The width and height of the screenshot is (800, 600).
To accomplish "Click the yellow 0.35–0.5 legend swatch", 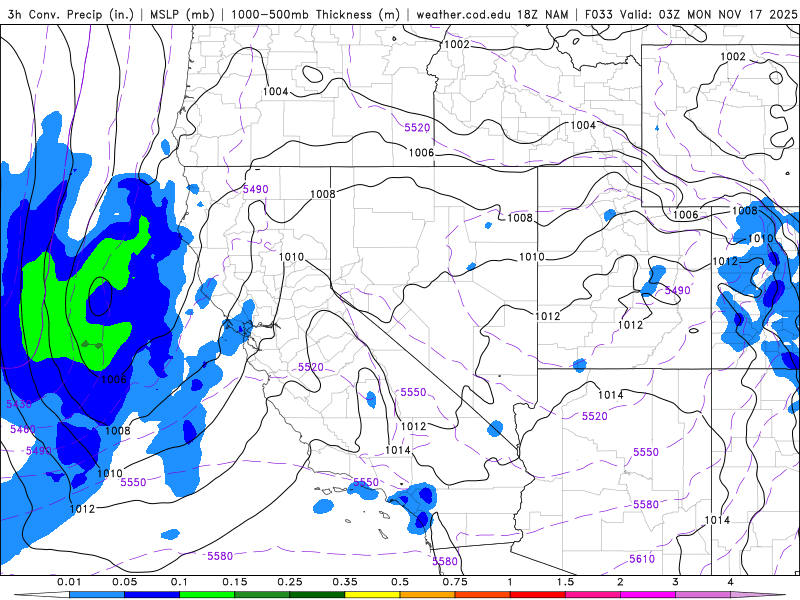I will click(x=372, y=595).
